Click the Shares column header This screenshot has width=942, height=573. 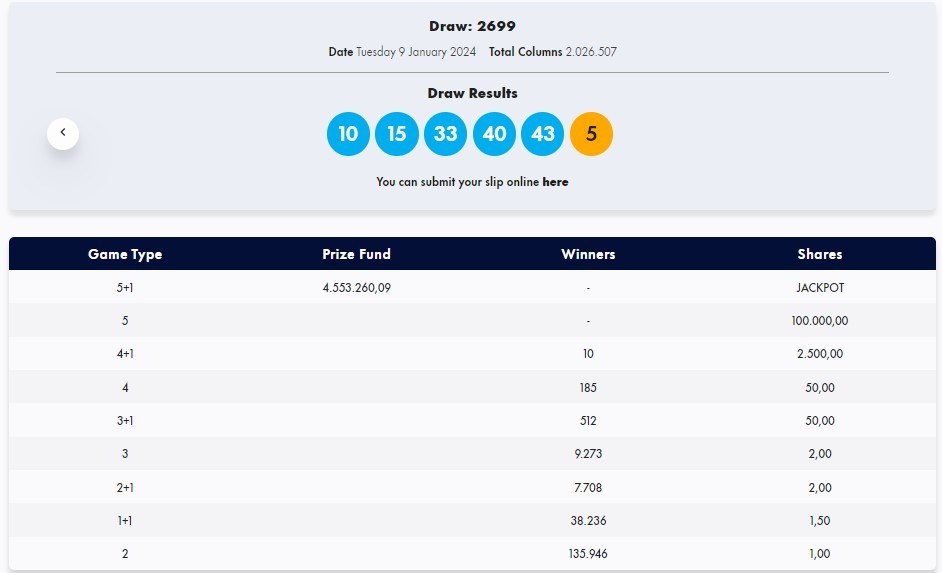pos(819,254)
